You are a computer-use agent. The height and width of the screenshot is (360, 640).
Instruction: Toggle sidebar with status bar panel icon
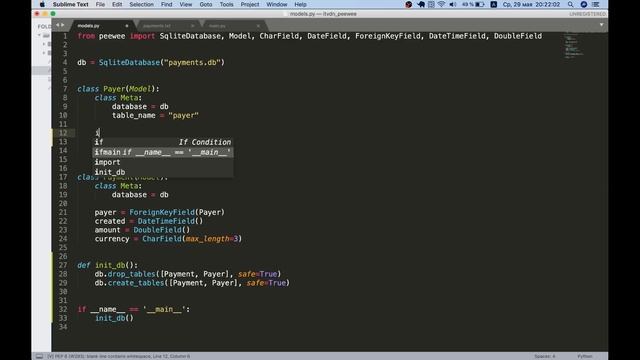[x=39, y=356]
